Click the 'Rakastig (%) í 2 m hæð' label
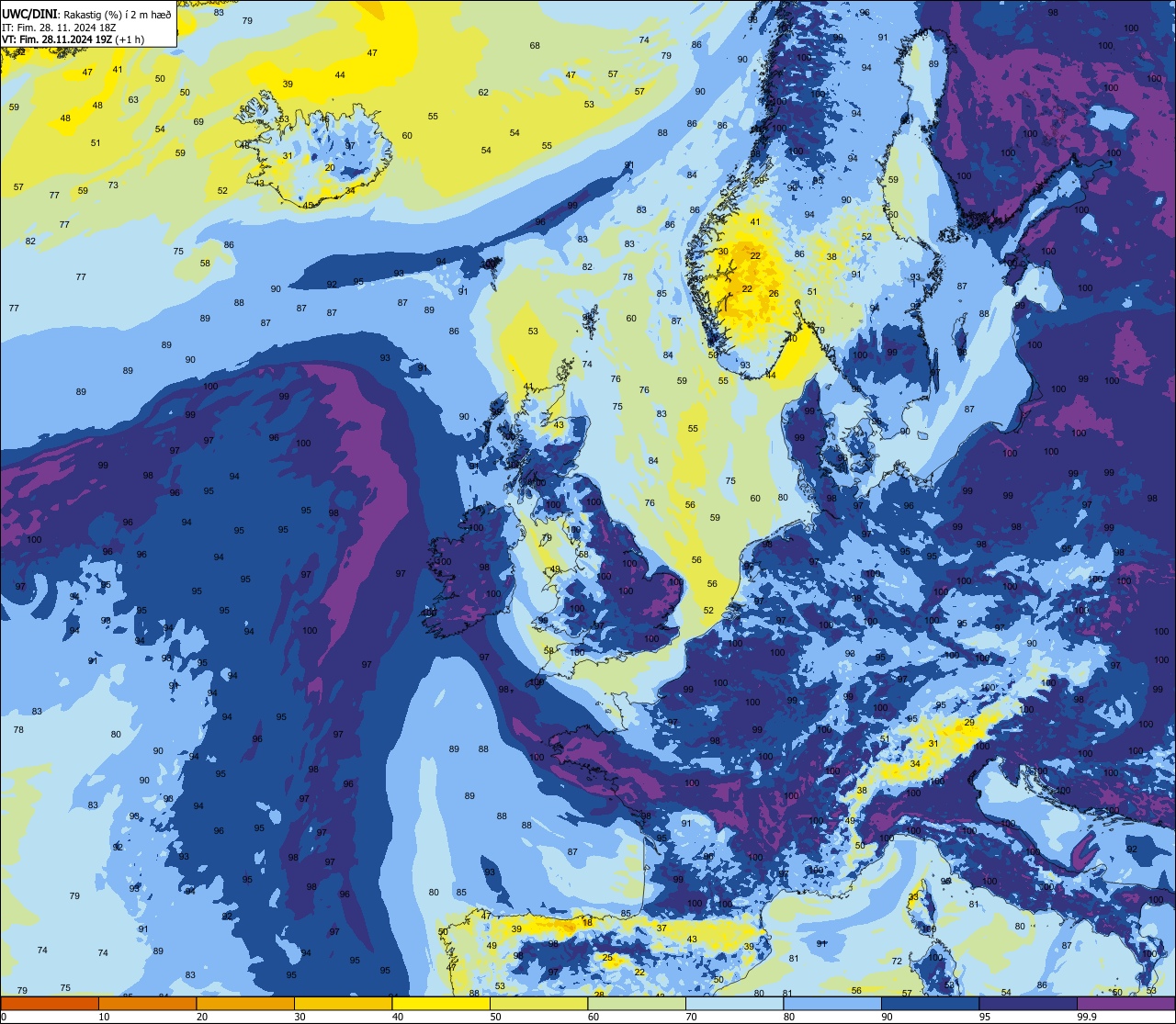Viewport: 1176px width, 1024px height. (x=118, y=14)
